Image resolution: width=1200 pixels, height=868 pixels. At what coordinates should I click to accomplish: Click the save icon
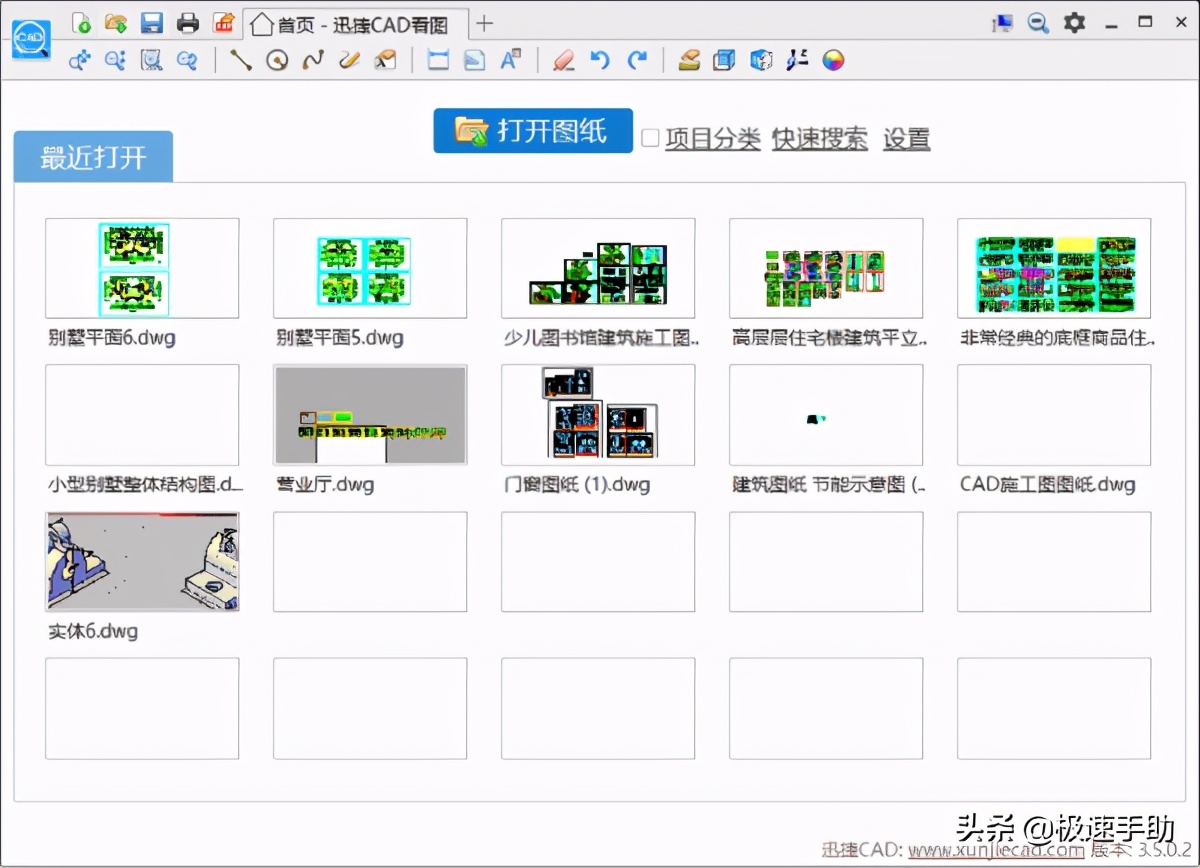152,23
